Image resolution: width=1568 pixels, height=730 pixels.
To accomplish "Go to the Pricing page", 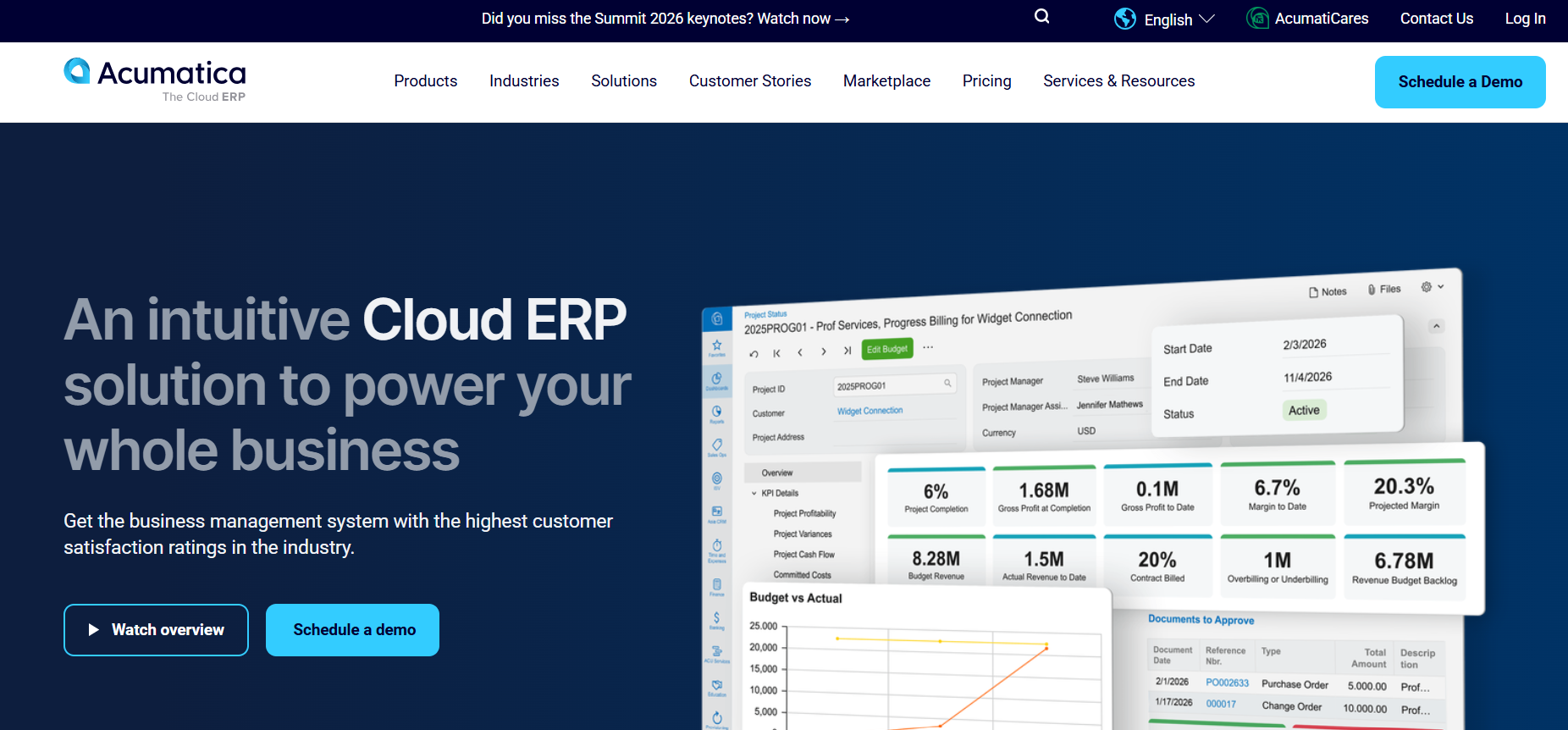I will coord(987,81).
